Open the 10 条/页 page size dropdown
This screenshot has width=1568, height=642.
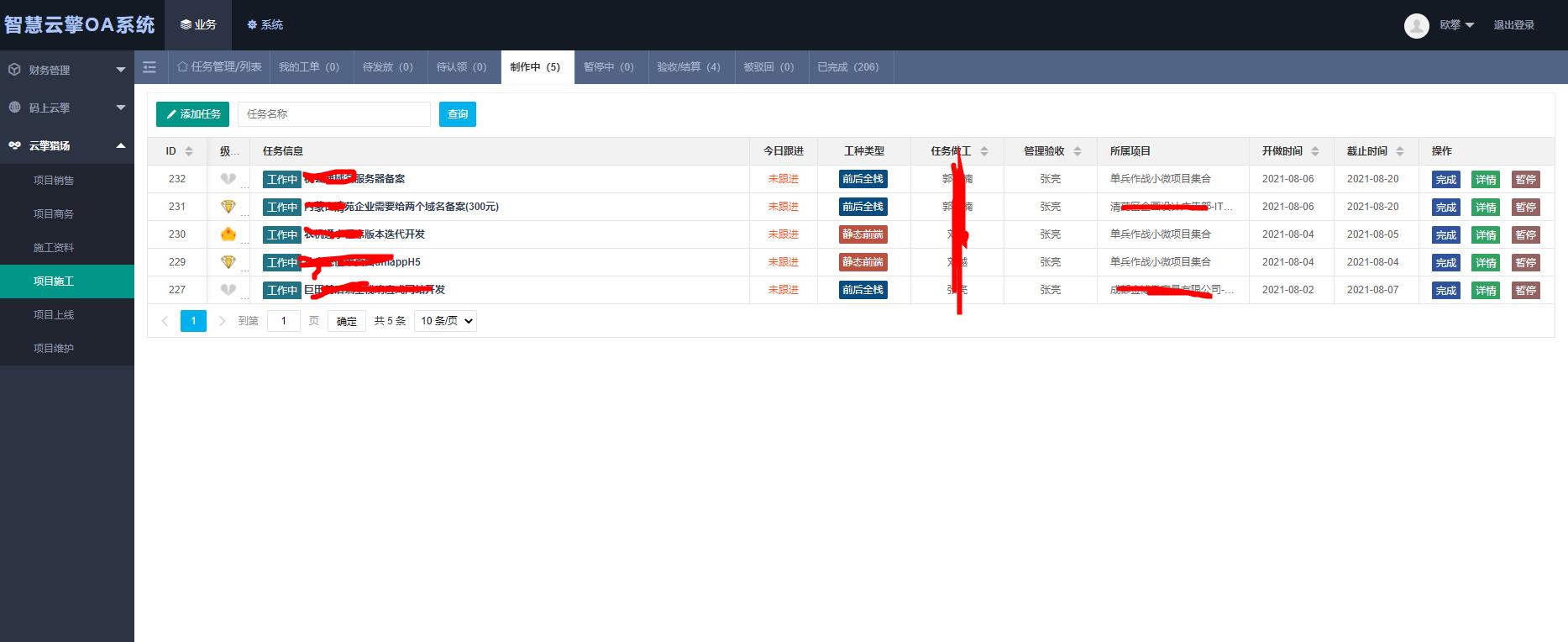coord(445,321)
